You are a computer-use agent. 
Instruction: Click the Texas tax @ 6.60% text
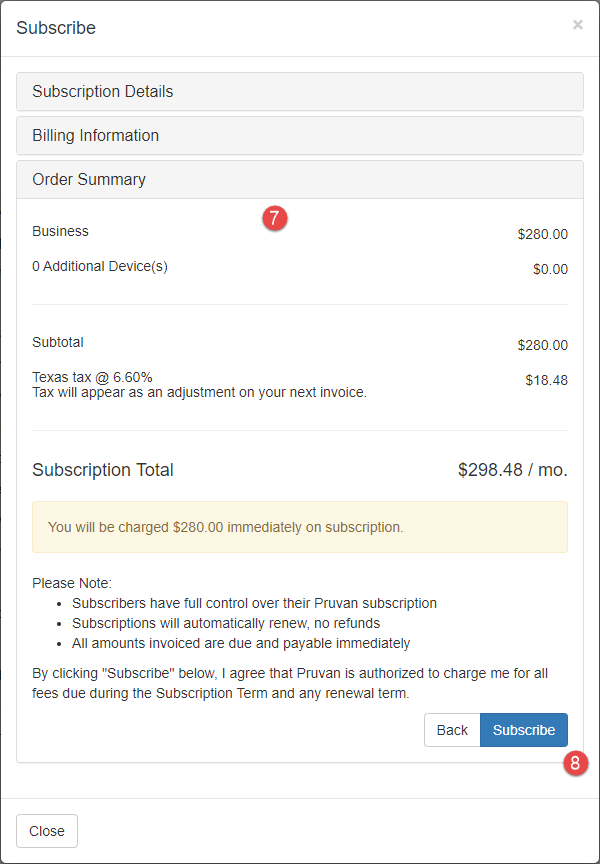tap(92, 377)
